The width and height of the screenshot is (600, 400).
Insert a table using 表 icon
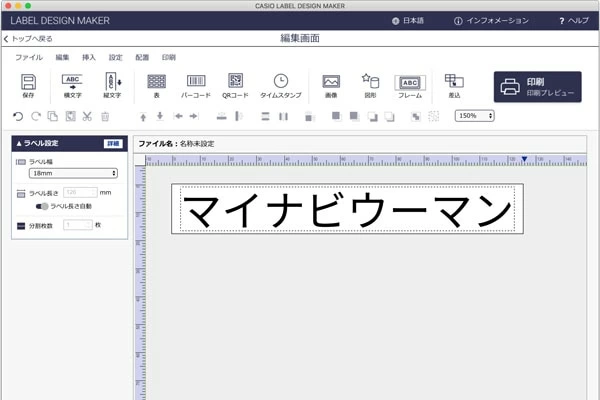[x=156, y=85]
